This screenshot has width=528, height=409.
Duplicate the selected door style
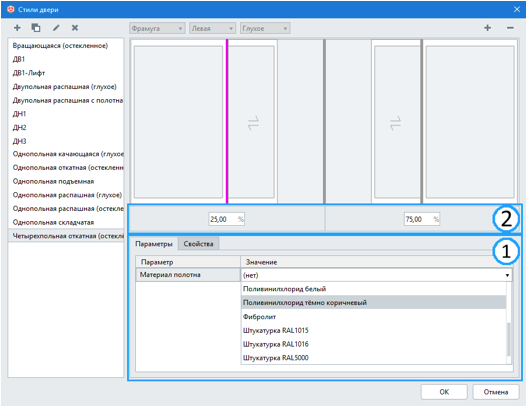click(x=36, y=28)
